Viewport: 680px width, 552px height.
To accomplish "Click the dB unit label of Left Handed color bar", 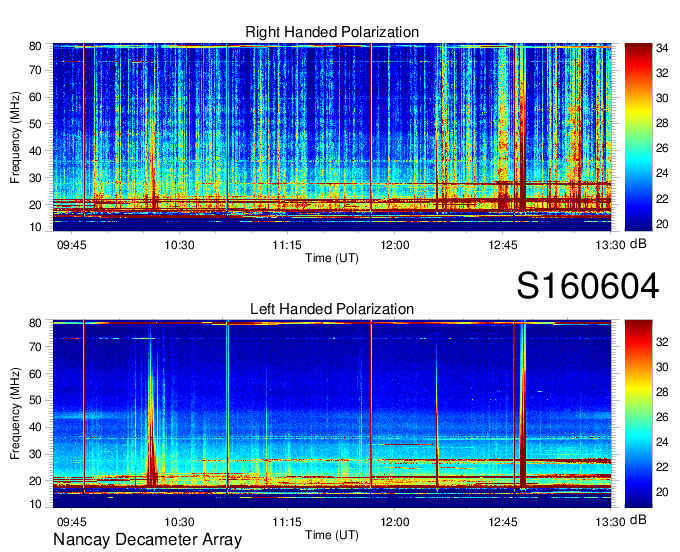I will coord(638,520).
